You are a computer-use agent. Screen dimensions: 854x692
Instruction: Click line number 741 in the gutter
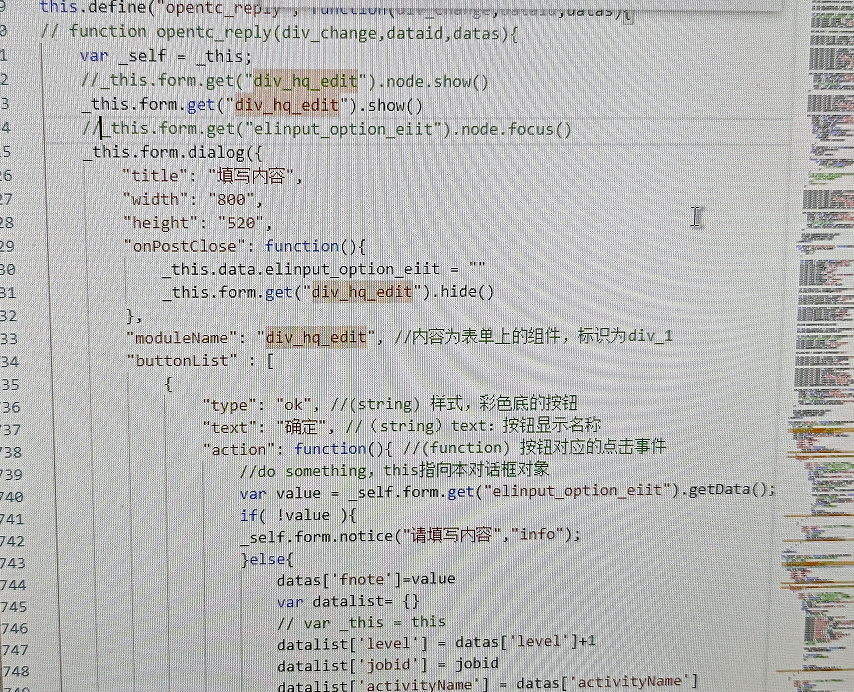click(11, 519)
